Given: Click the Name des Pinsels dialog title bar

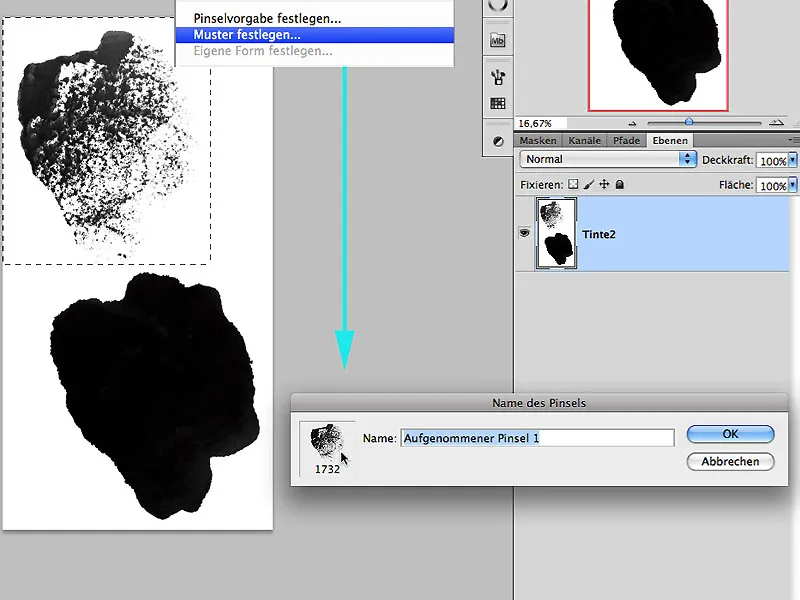Looking at the screenshot, I should 539,403.
